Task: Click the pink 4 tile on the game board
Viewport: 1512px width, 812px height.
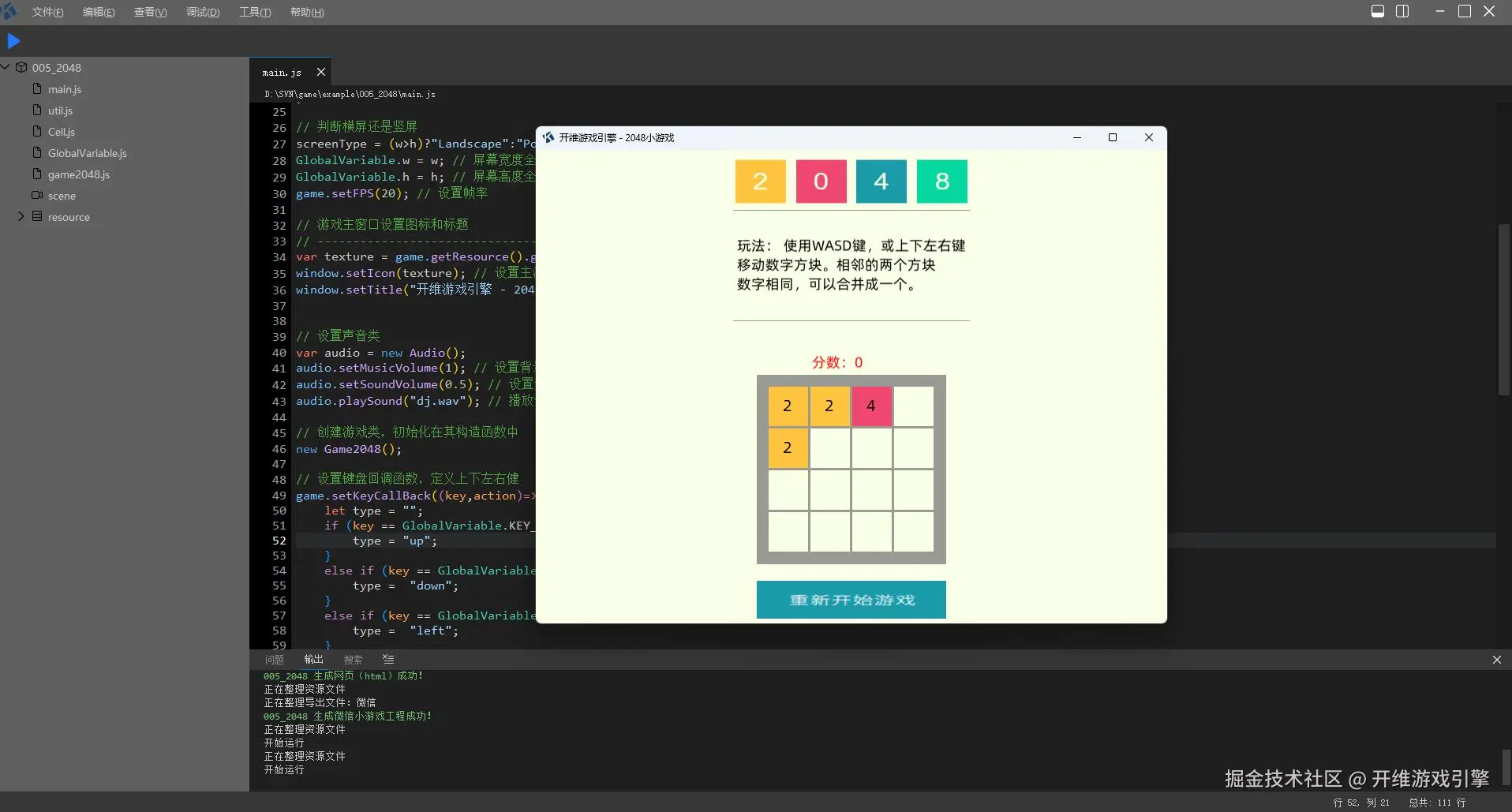Action: point(871,406)
